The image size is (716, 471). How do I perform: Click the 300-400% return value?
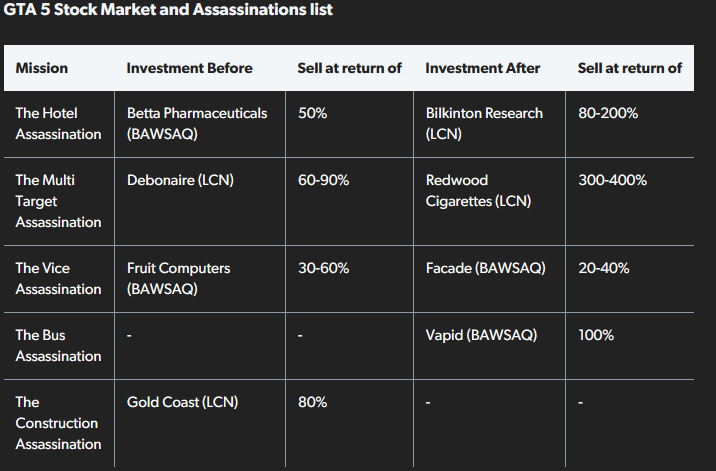pyautogui.click(x=612, y=180)
